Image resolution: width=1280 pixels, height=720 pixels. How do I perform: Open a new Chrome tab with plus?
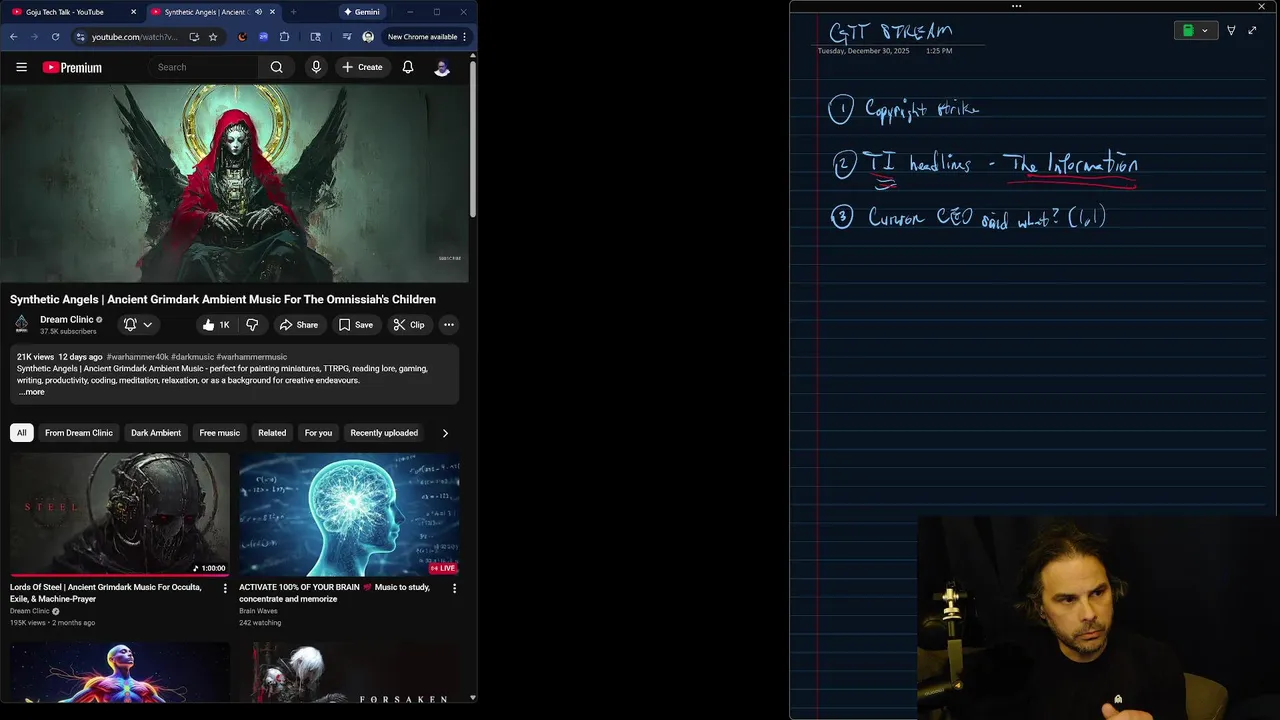(x=293, y=12)
